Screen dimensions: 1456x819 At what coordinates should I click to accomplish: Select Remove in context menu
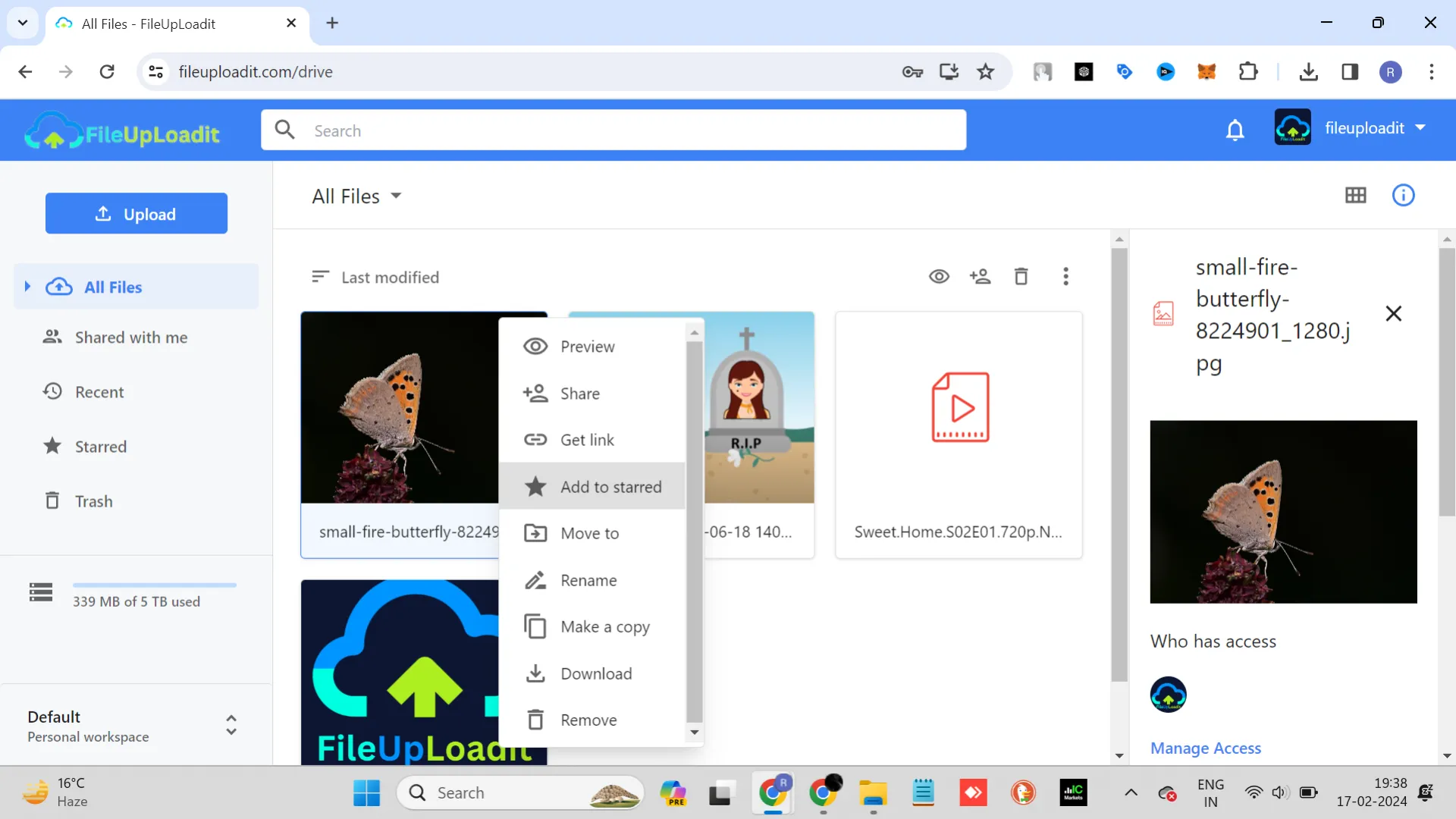592,720
